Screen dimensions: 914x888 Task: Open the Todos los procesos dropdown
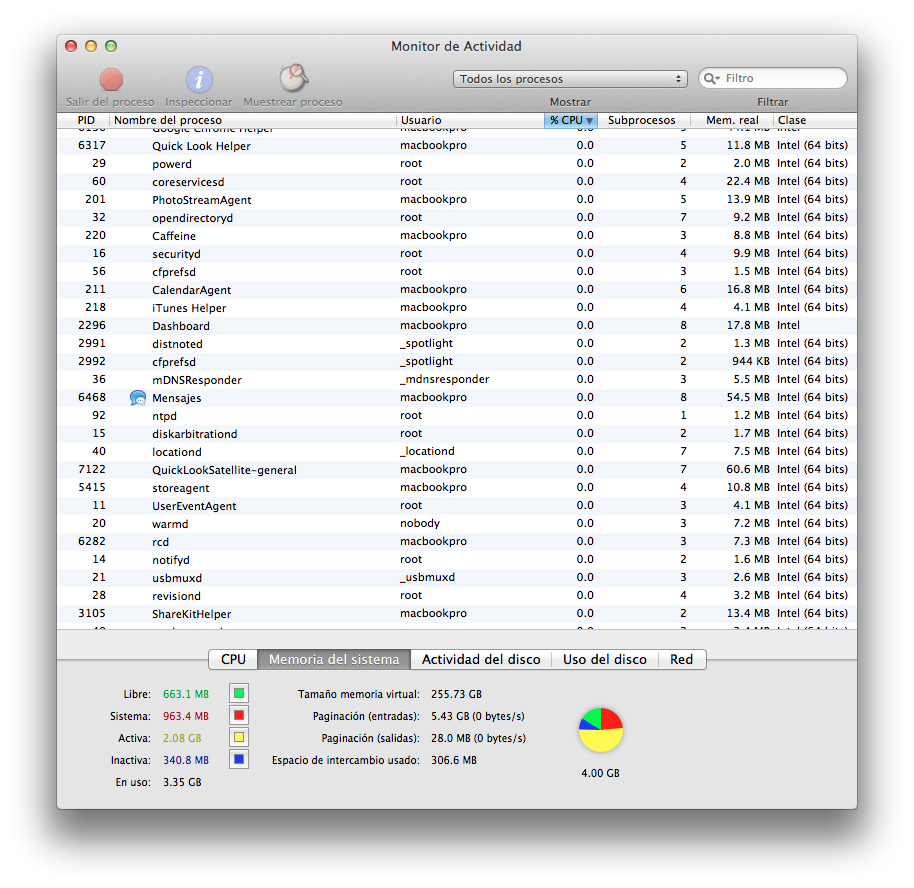click(570, 79)
